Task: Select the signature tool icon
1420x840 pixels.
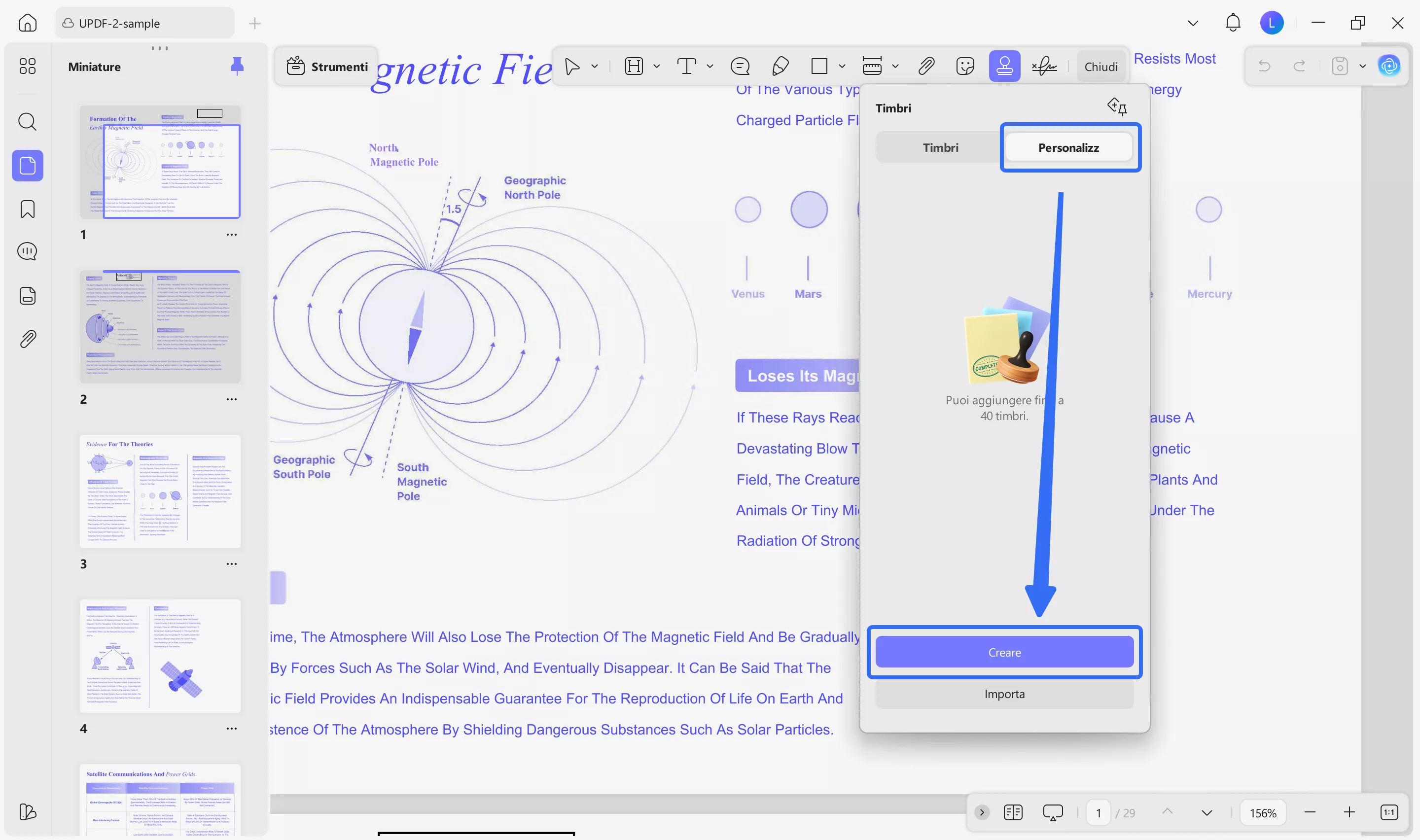Action: [1044, 66]
